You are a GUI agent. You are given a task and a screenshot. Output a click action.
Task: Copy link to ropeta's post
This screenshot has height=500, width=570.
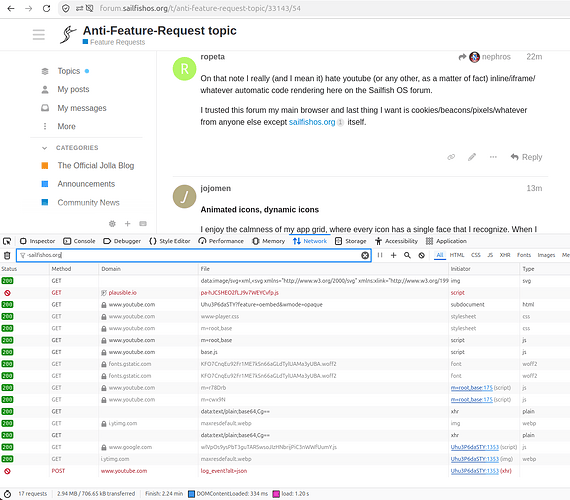[x=451, y=157]
